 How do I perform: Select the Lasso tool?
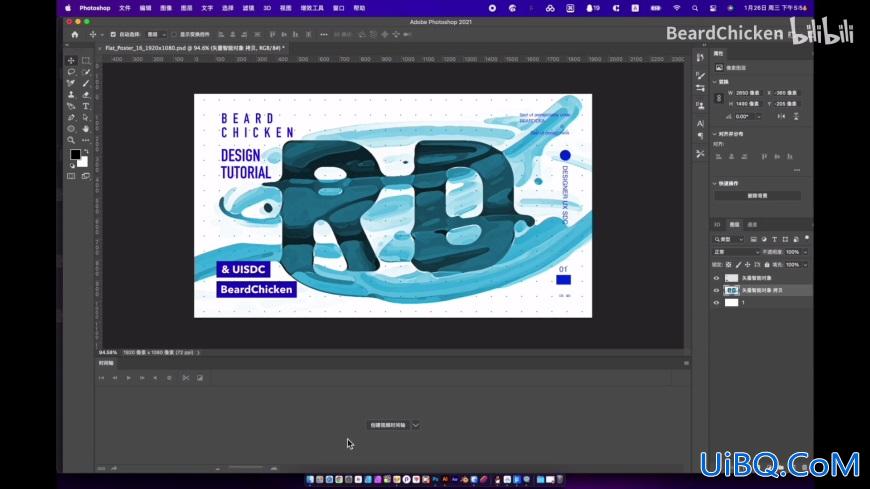[71, 72]
